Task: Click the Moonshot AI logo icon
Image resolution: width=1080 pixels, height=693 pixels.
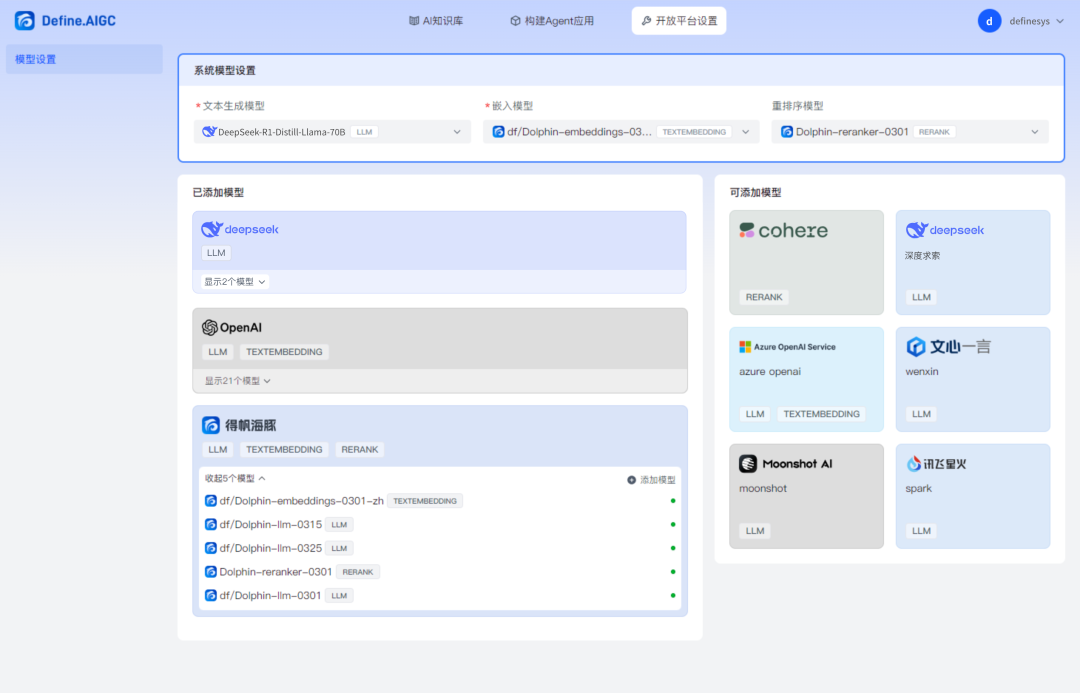Action: point(748,464)
